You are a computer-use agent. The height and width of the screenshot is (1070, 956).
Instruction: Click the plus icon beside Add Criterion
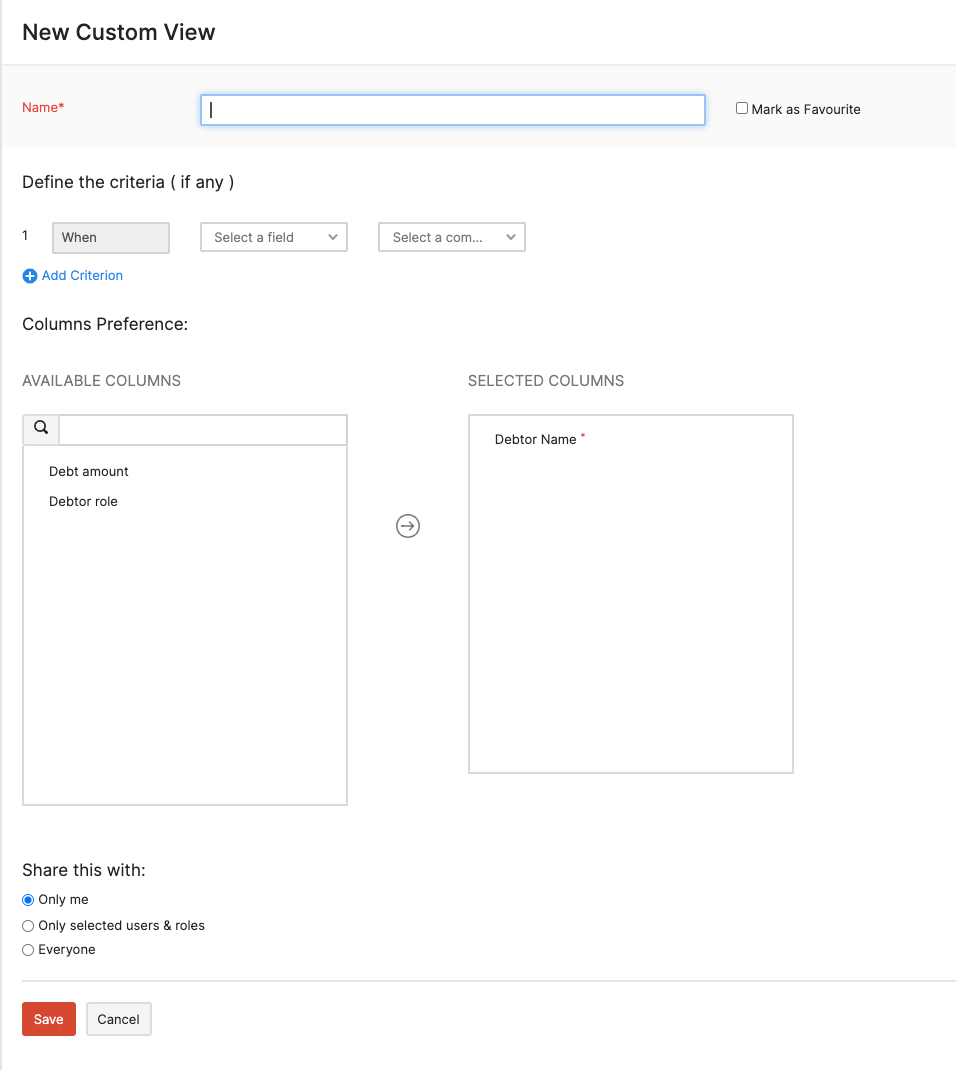tap(30, 276)
